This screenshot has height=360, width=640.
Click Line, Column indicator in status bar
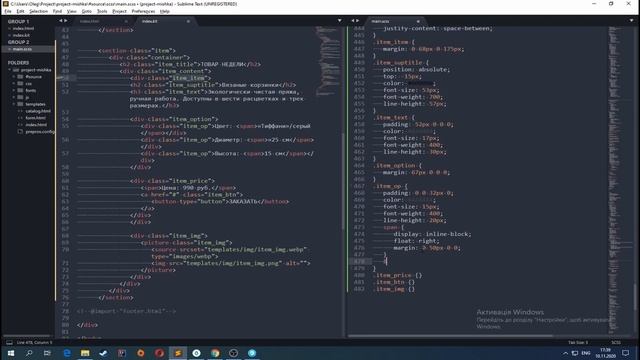[x=35, y=343]
